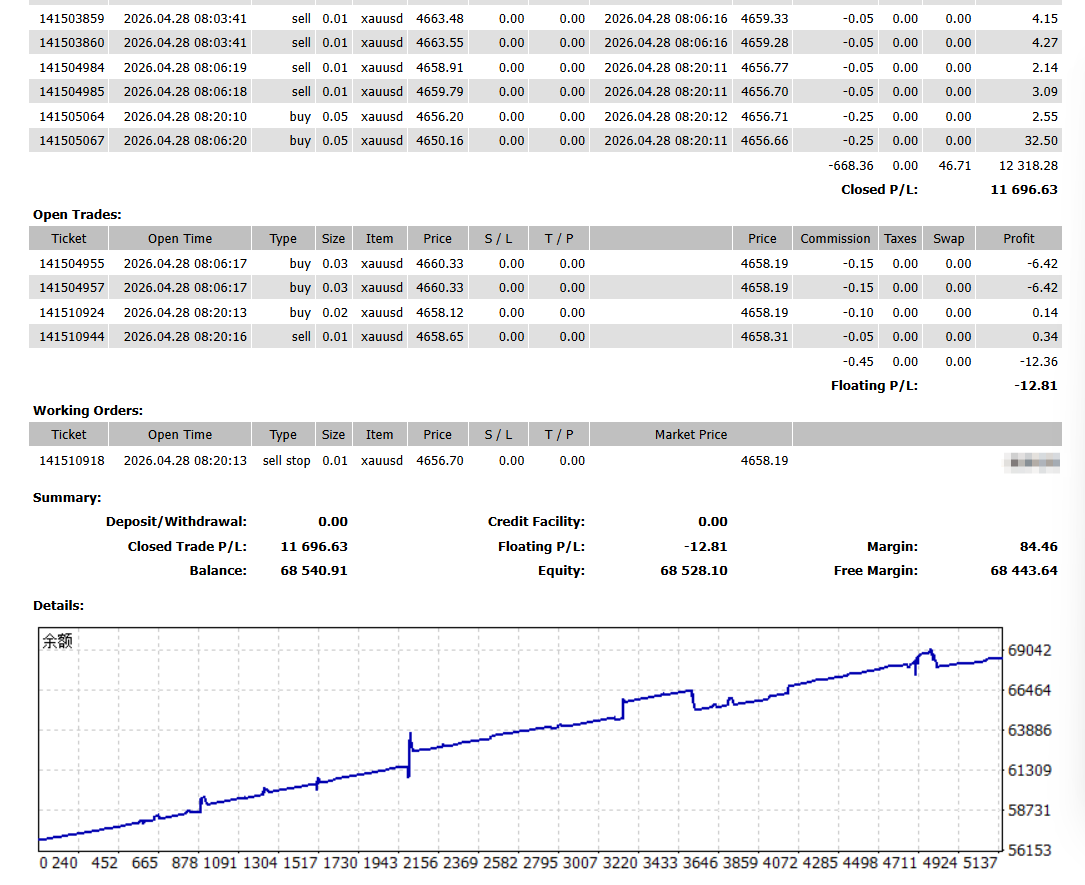The width and height of the screenshot is (1085, 885).
Task: Click Balance value 68 540.91
Action: (313, 571)
